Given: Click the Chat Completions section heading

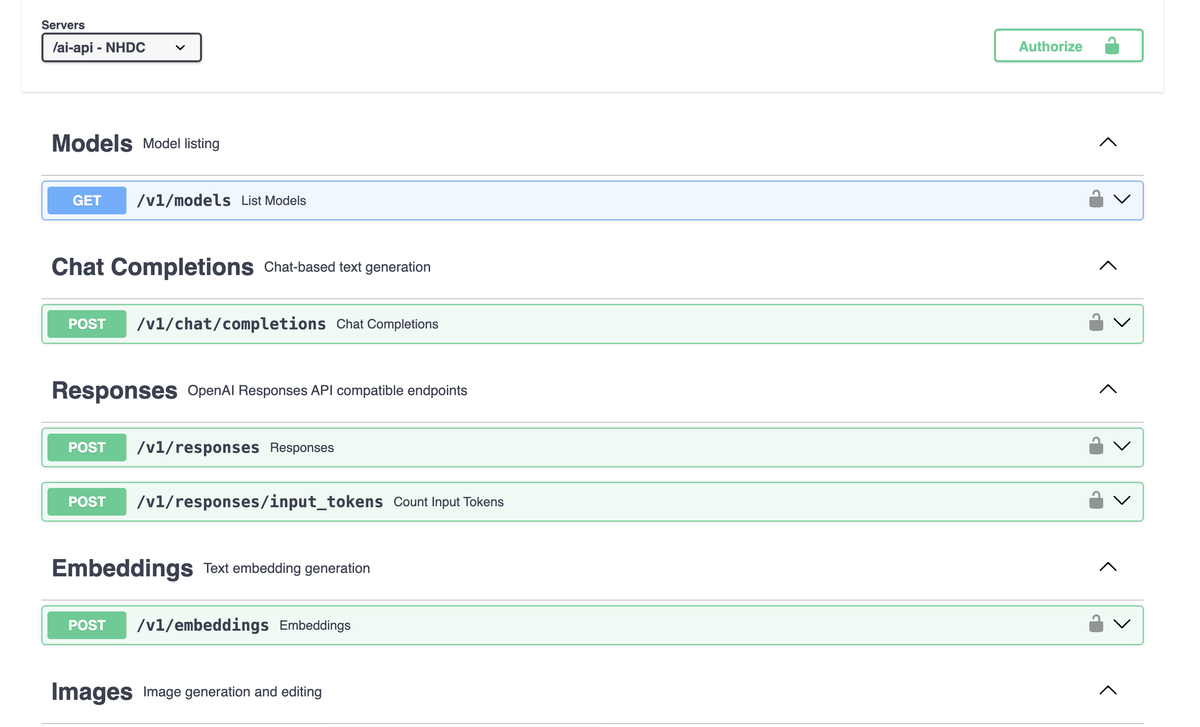Looking at the screenshot, I should click(153, 267).
